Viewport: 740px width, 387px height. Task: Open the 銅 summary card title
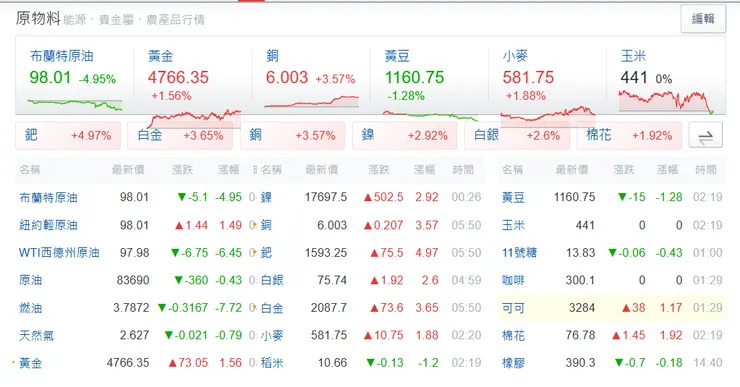pos(272,56)
